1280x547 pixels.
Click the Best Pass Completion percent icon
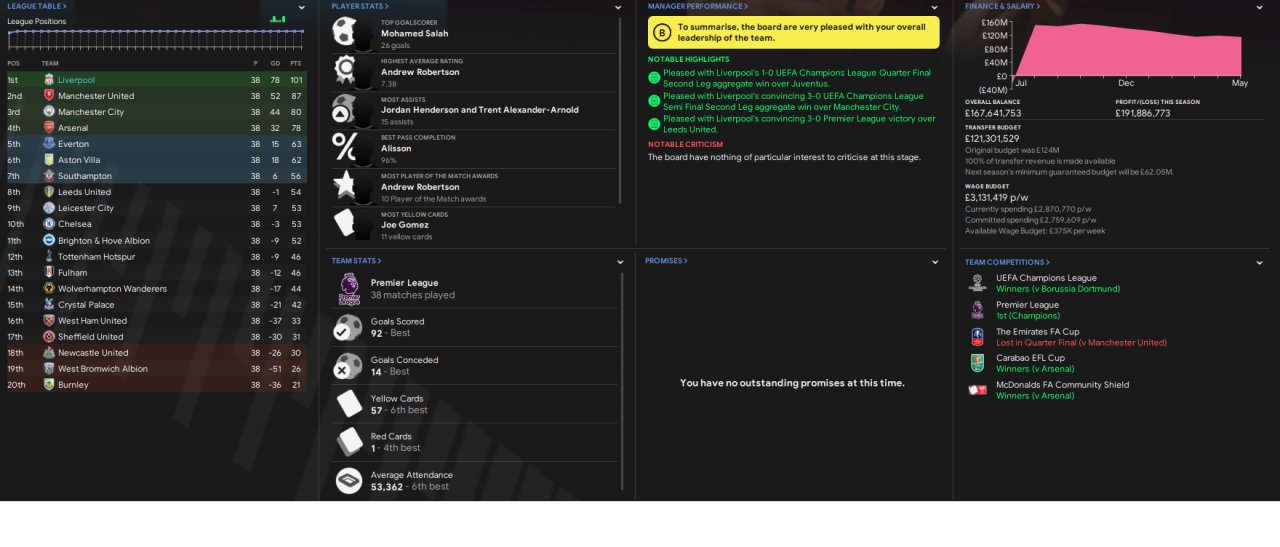344,148
